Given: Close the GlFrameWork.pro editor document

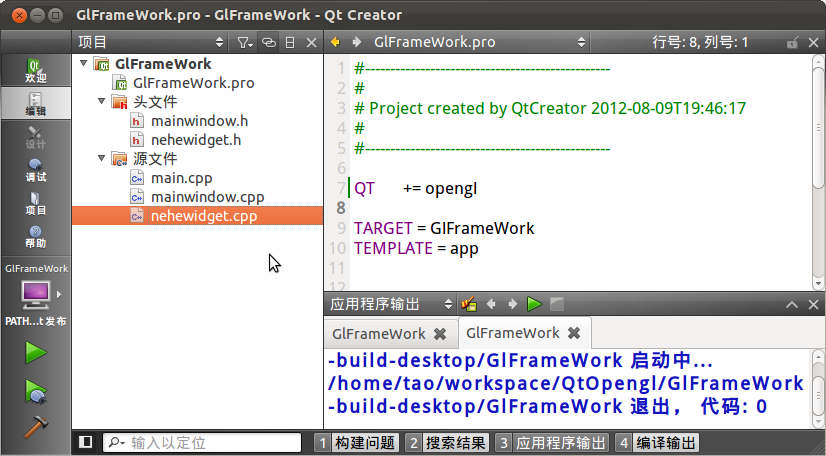Looking at the screenshot, I should (x=813, y=43).
